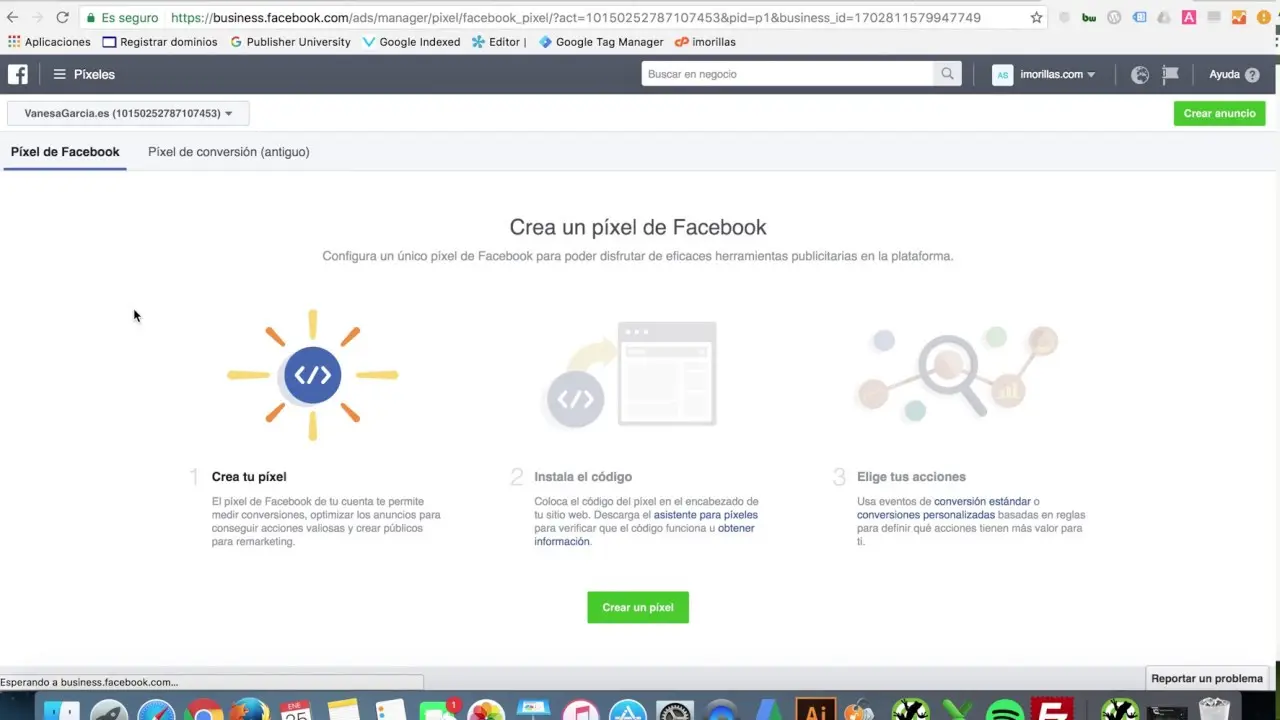Click the Crea tu píxel heading
Image resolution: width=1280 pixels, height=720 pixels.
(x=249, y=477)
